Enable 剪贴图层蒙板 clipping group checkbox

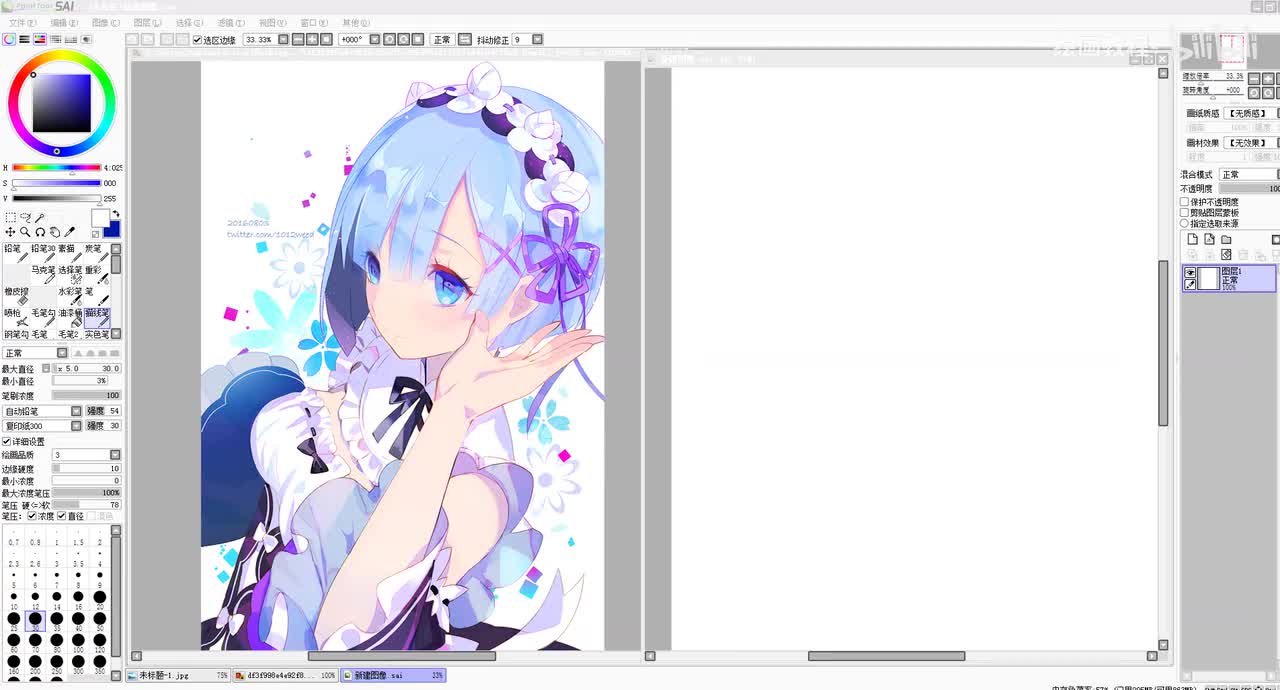coord(1185,213)
